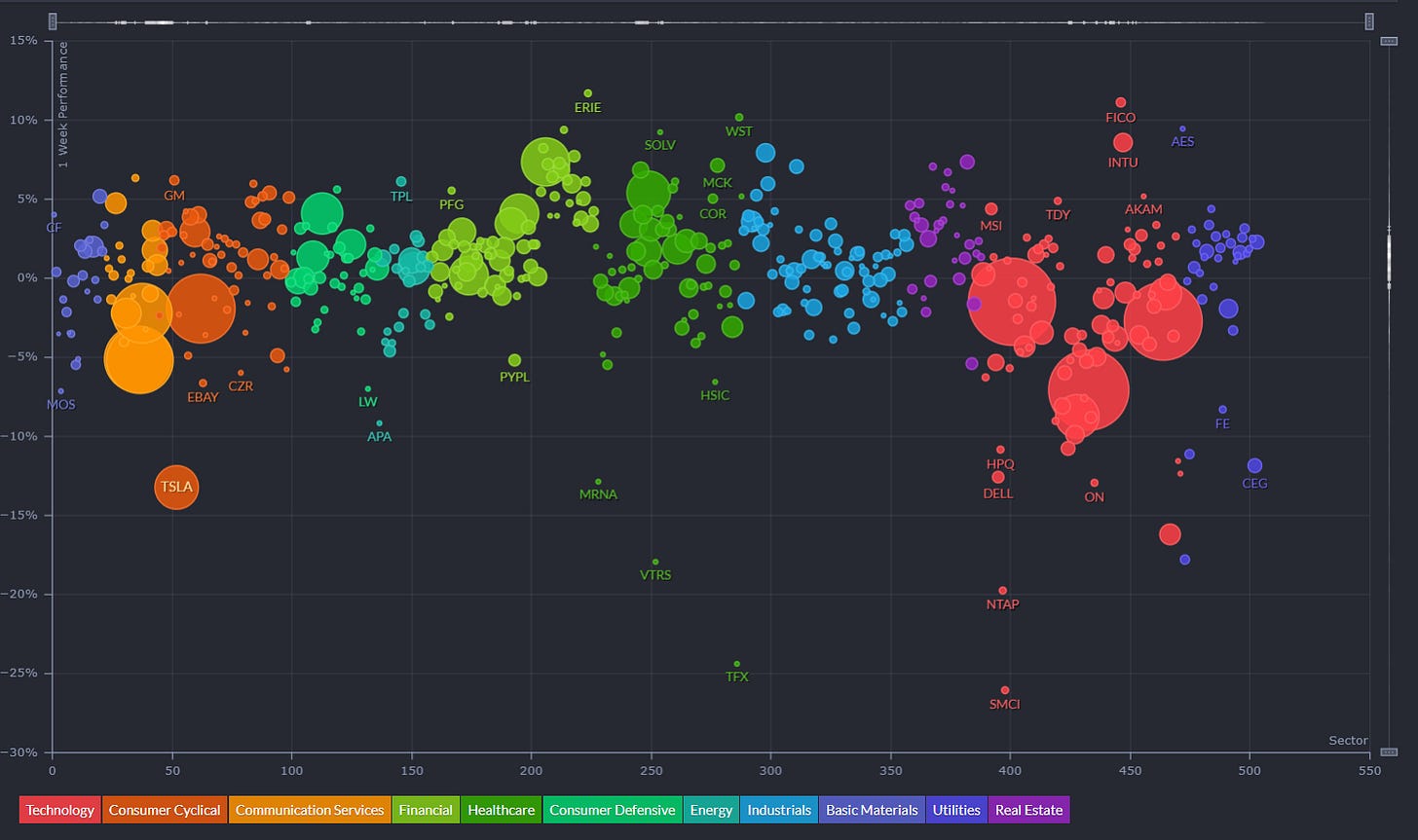Image resolution: width=1418 pixels, height=840 pixels.
Task: Click the −30% y-axis tick label
Action: pyautogui.click(x=20, y=752)
